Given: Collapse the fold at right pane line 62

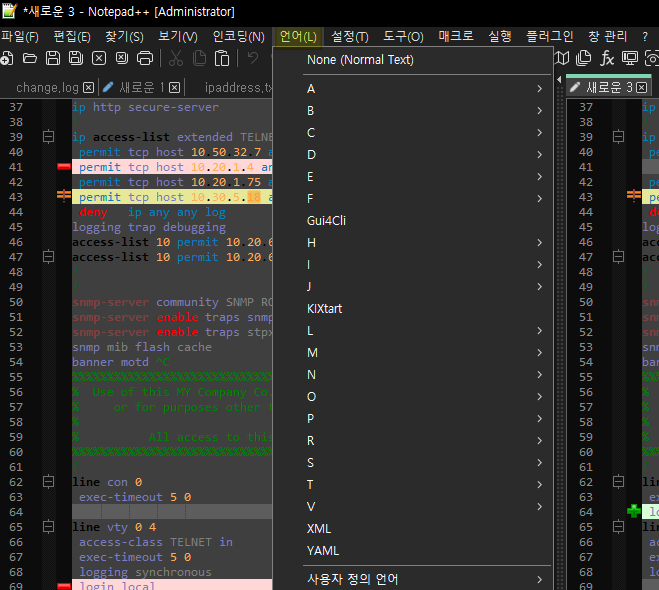Looking at the screenshot, I should (619, 482).
